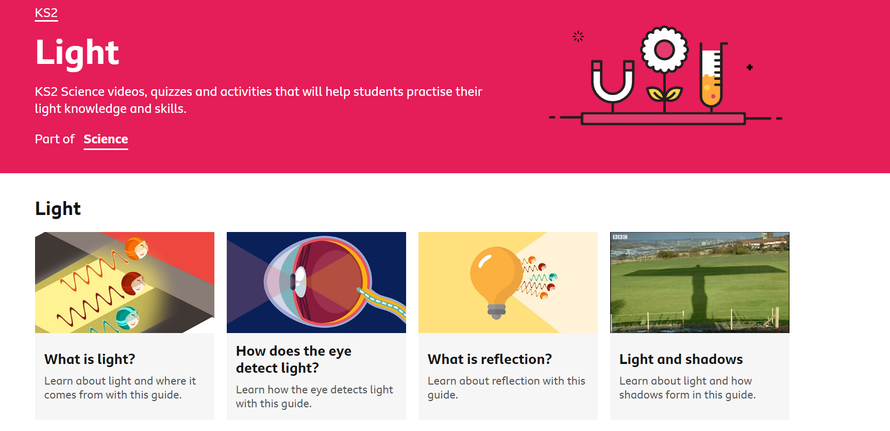The height and width of the screenshot is (431, 890).
Task: Open the eye diagram thumbnail
Action: pos(316,282)
